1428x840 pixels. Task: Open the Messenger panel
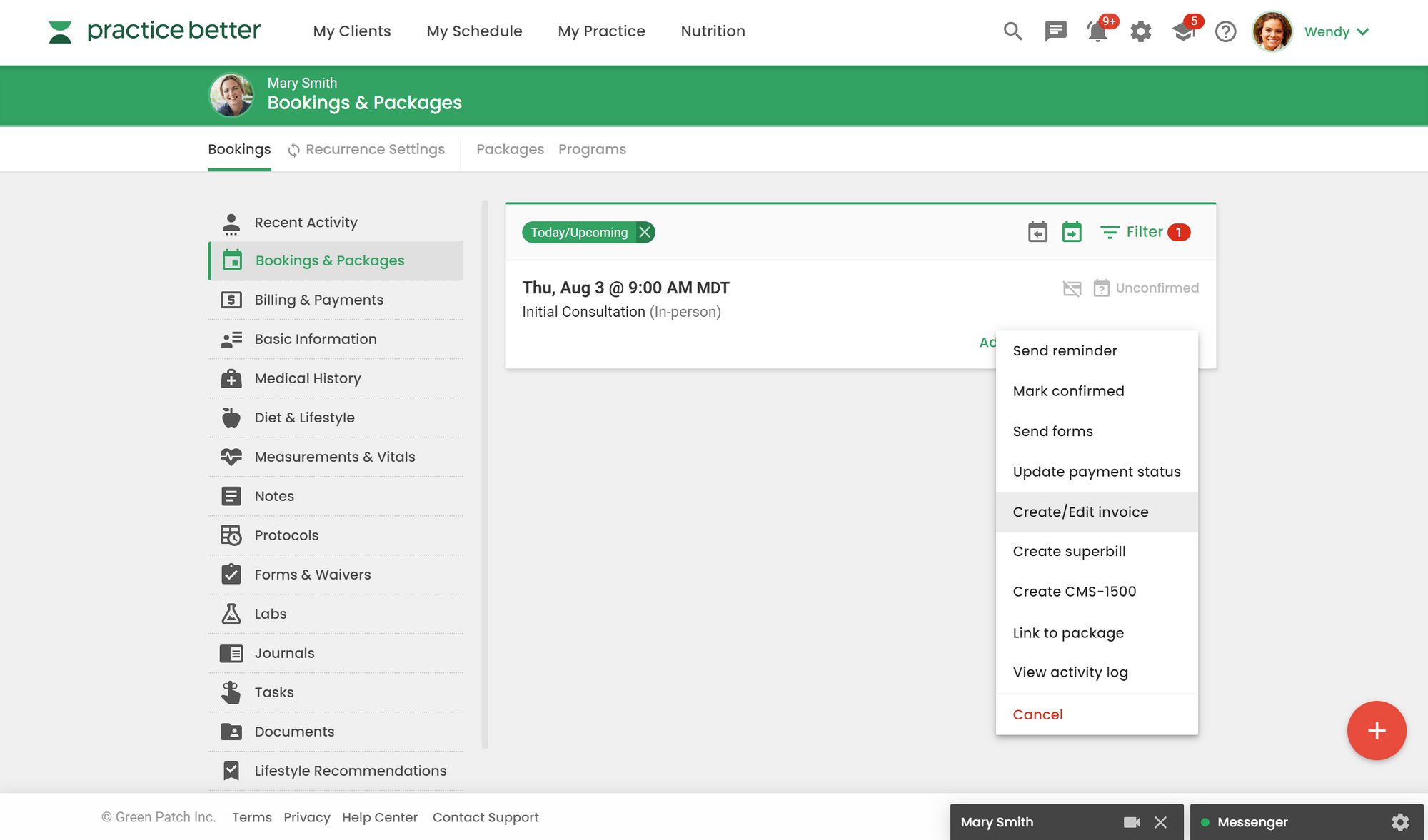tap(1252, 822)
